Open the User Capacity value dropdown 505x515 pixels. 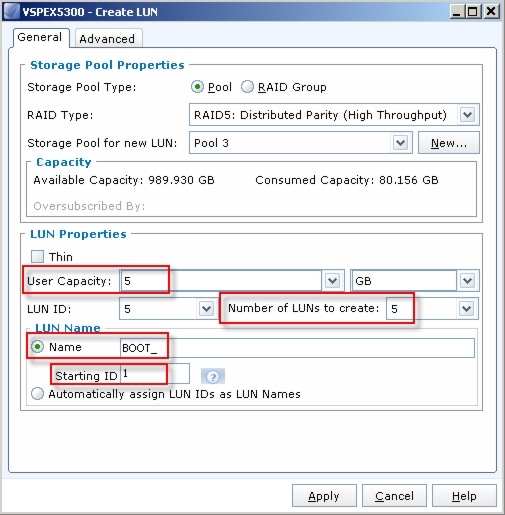coord(332,281)
